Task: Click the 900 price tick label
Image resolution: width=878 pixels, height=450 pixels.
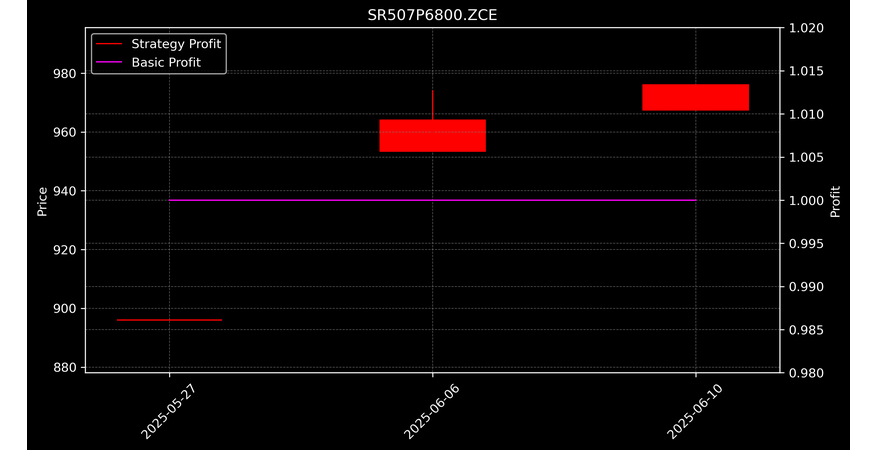Action: point(64,308)
